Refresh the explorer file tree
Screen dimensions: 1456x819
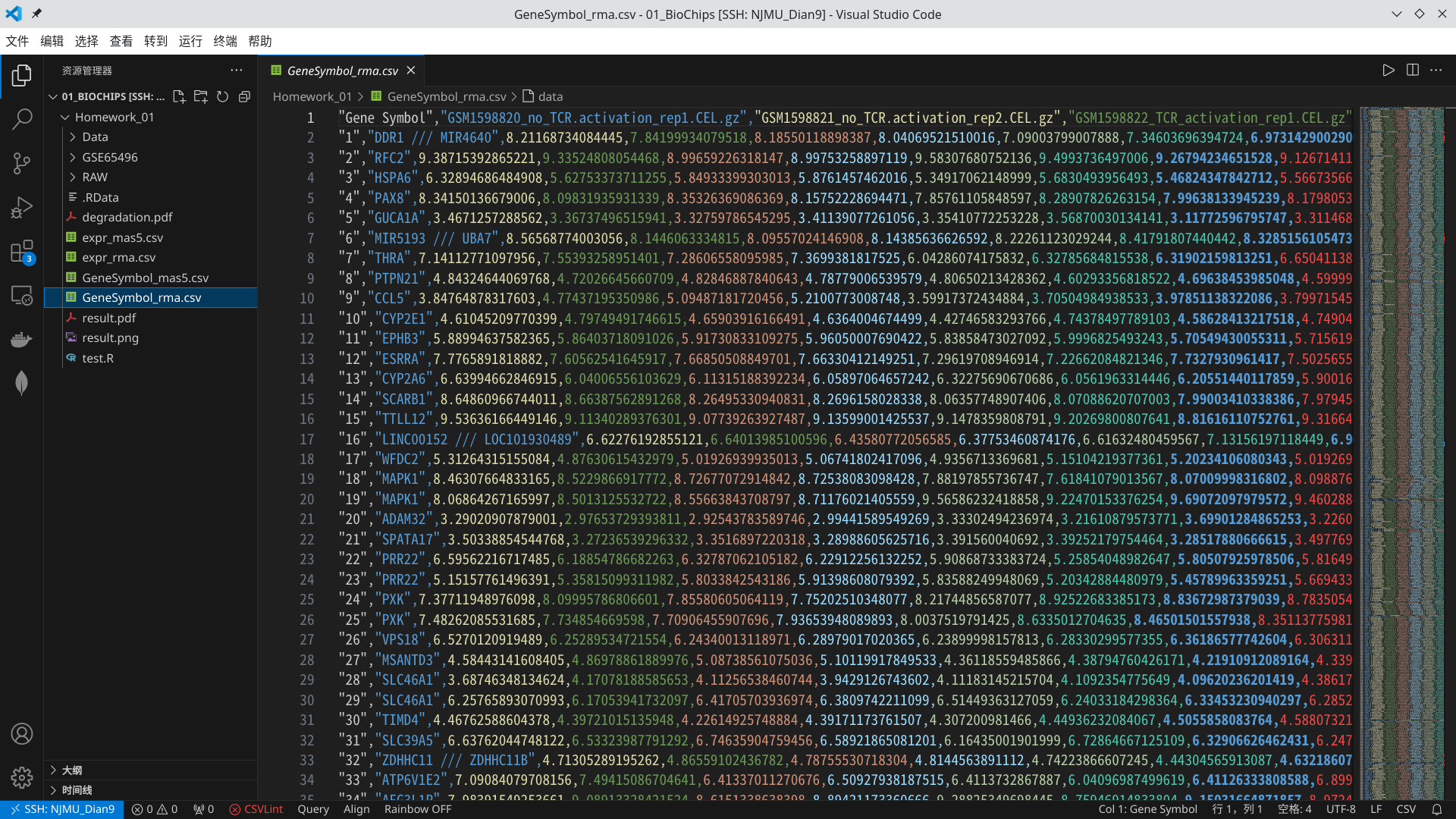[222, 96]
